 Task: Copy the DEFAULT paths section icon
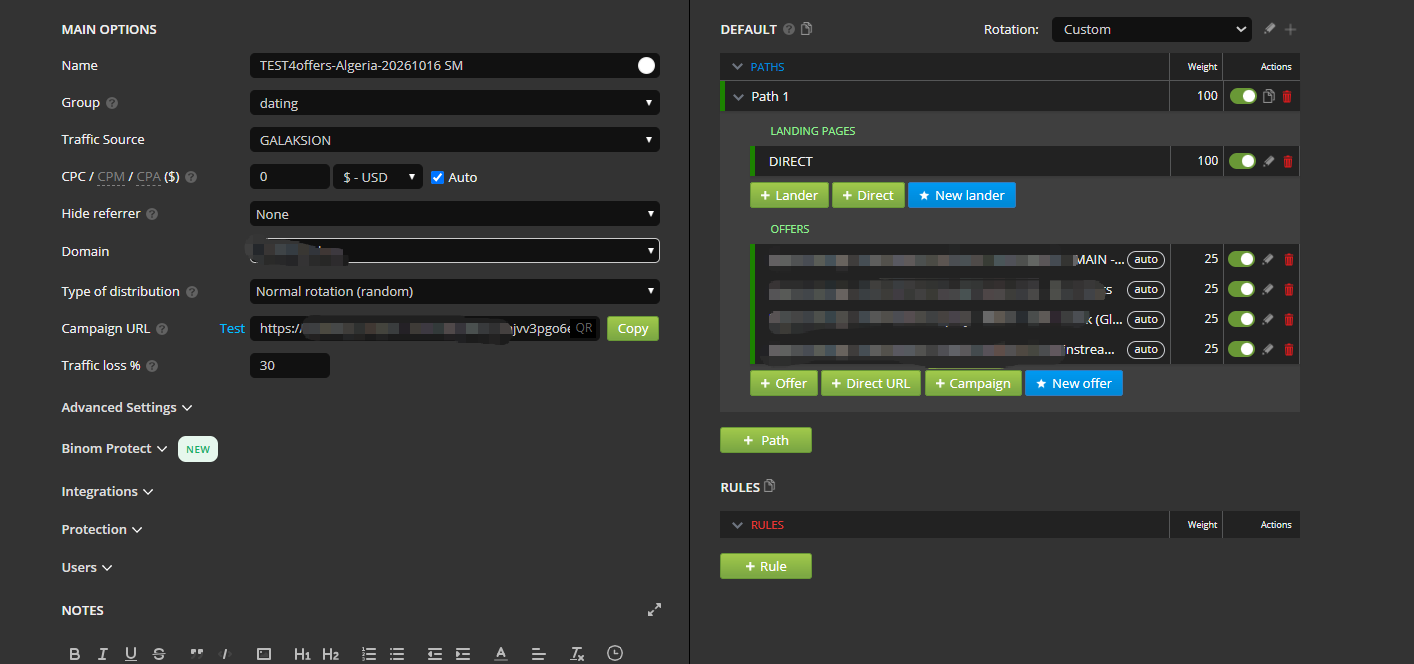point(807,29)
